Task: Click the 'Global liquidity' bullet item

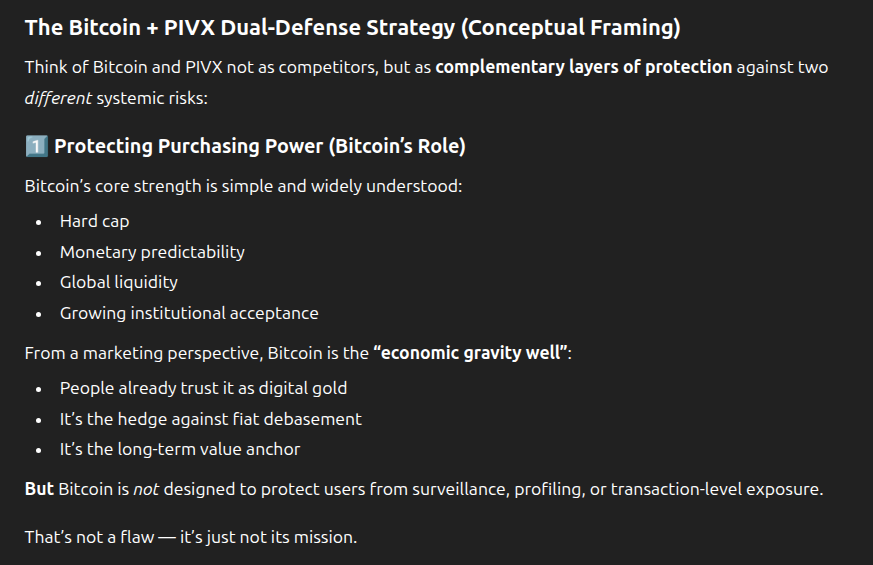Action: coord(119,282)
